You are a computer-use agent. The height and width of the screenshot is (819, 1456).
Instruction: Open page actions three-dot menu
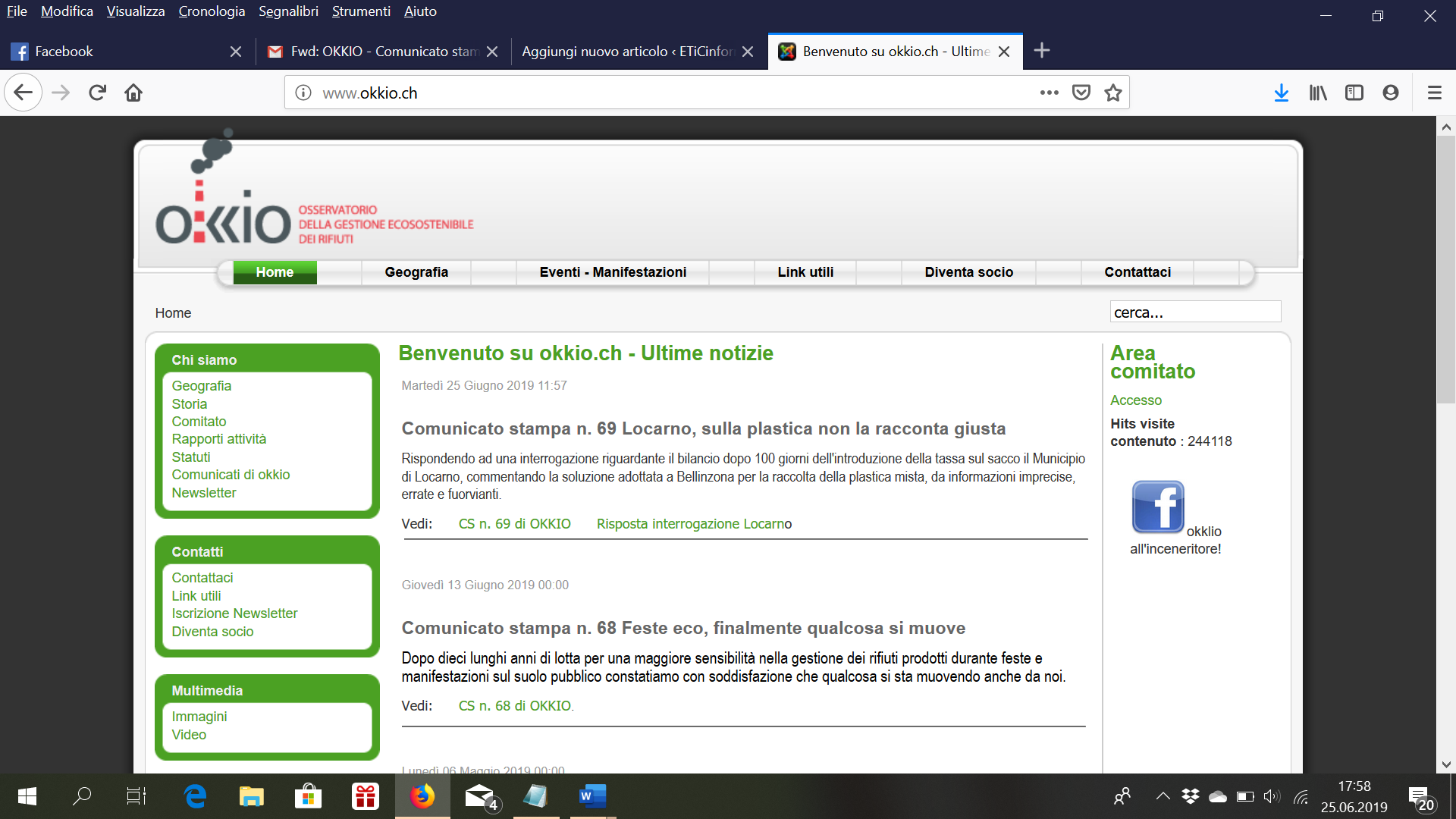click(1049, 93)
